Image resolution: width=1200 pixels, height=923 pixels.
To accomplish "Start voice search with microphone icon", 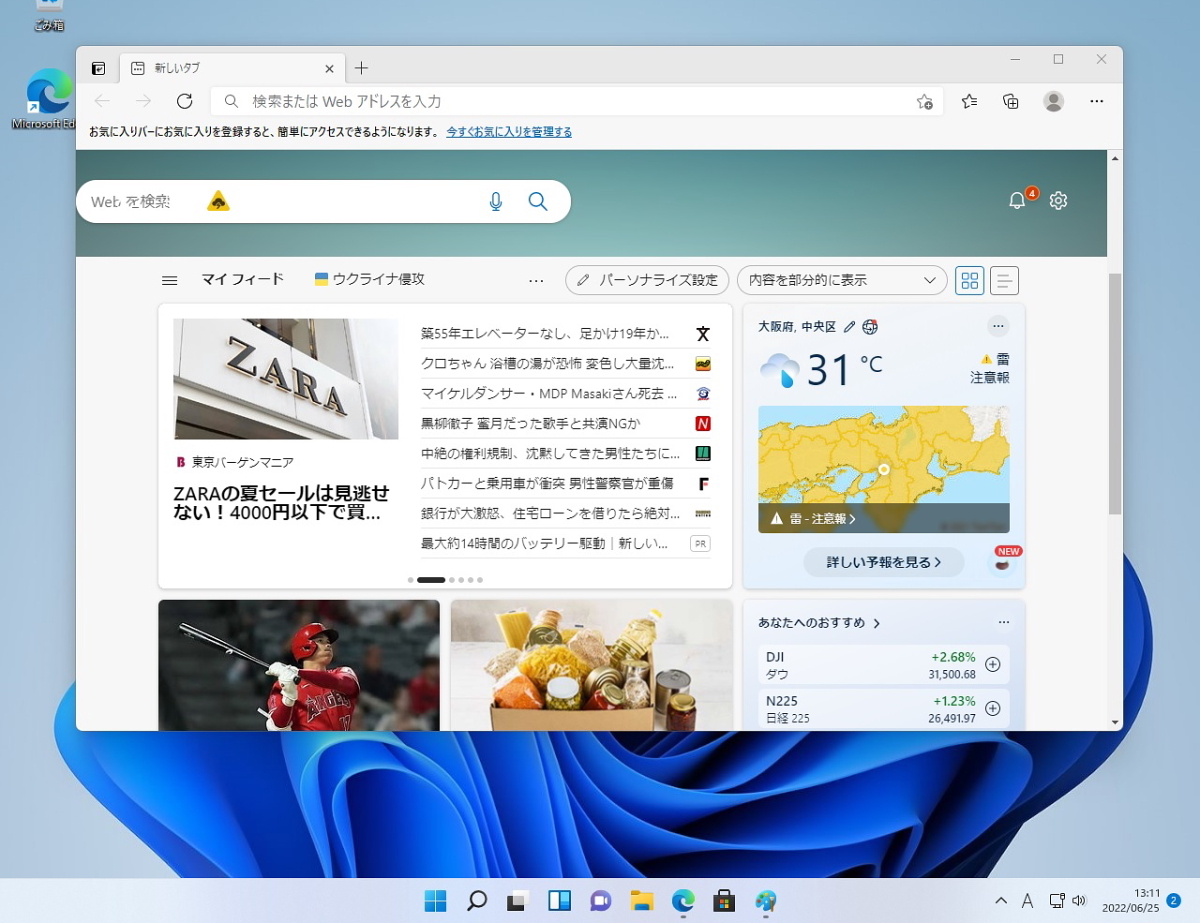I will 496,201.
